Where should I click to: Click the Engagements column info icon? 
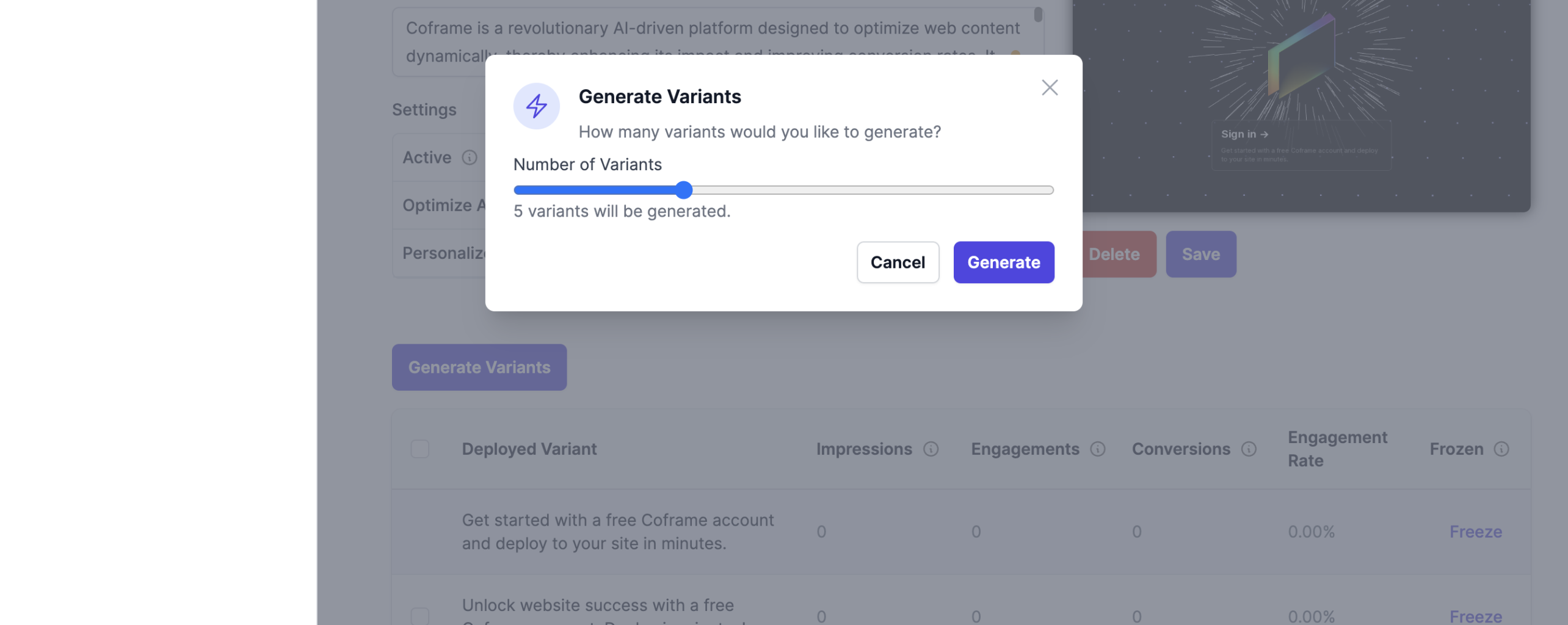pos(1097,449)
